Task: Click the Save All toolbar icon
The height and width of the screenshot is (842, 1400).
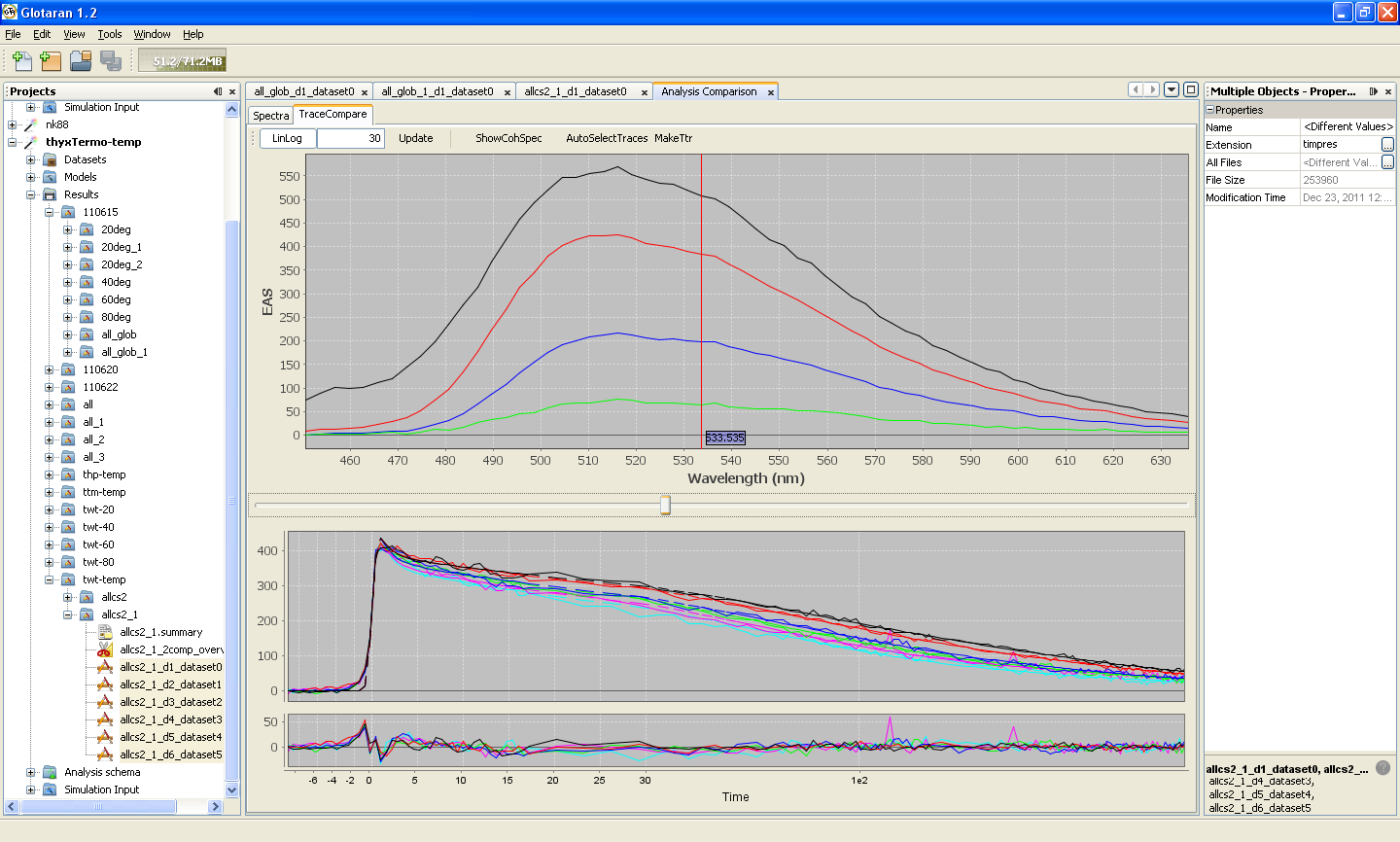Action: pos(111,60)
